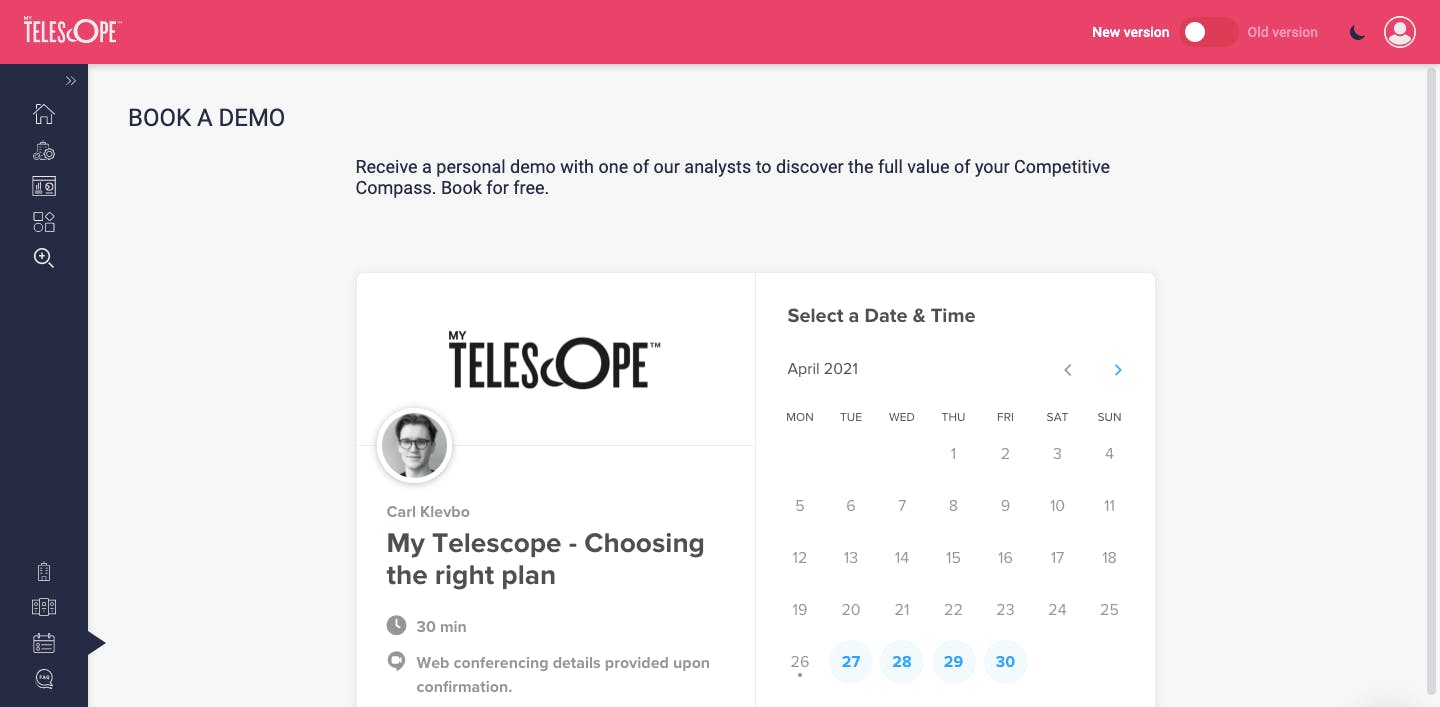Expand the sidebar with the double chevron
The image size is (1440, 707).
click(71, 81)
